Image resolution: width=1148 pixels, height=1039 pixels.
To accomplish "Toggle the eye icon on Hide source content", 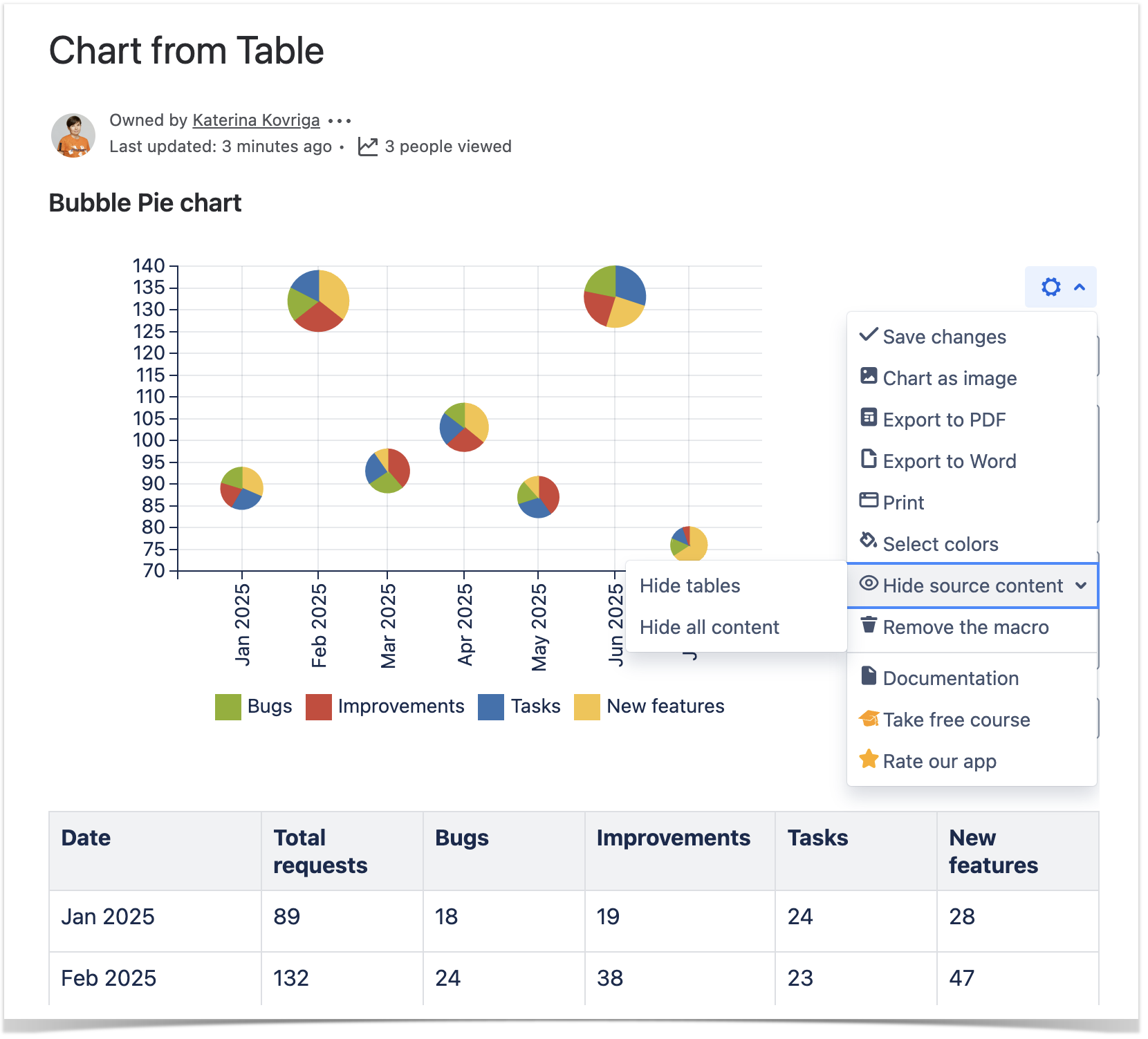I will 869,583.
